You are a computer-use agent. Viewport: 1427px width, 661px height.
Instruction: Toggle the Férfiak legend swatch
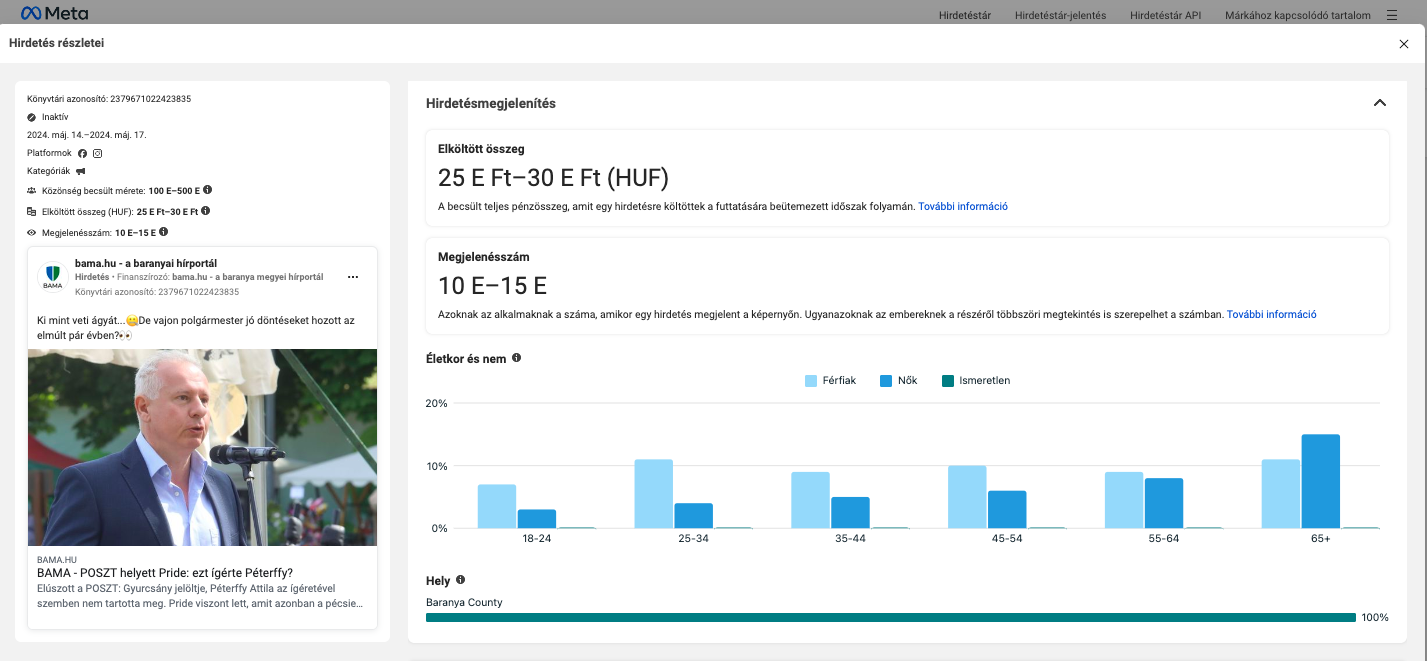click(811, 380)
